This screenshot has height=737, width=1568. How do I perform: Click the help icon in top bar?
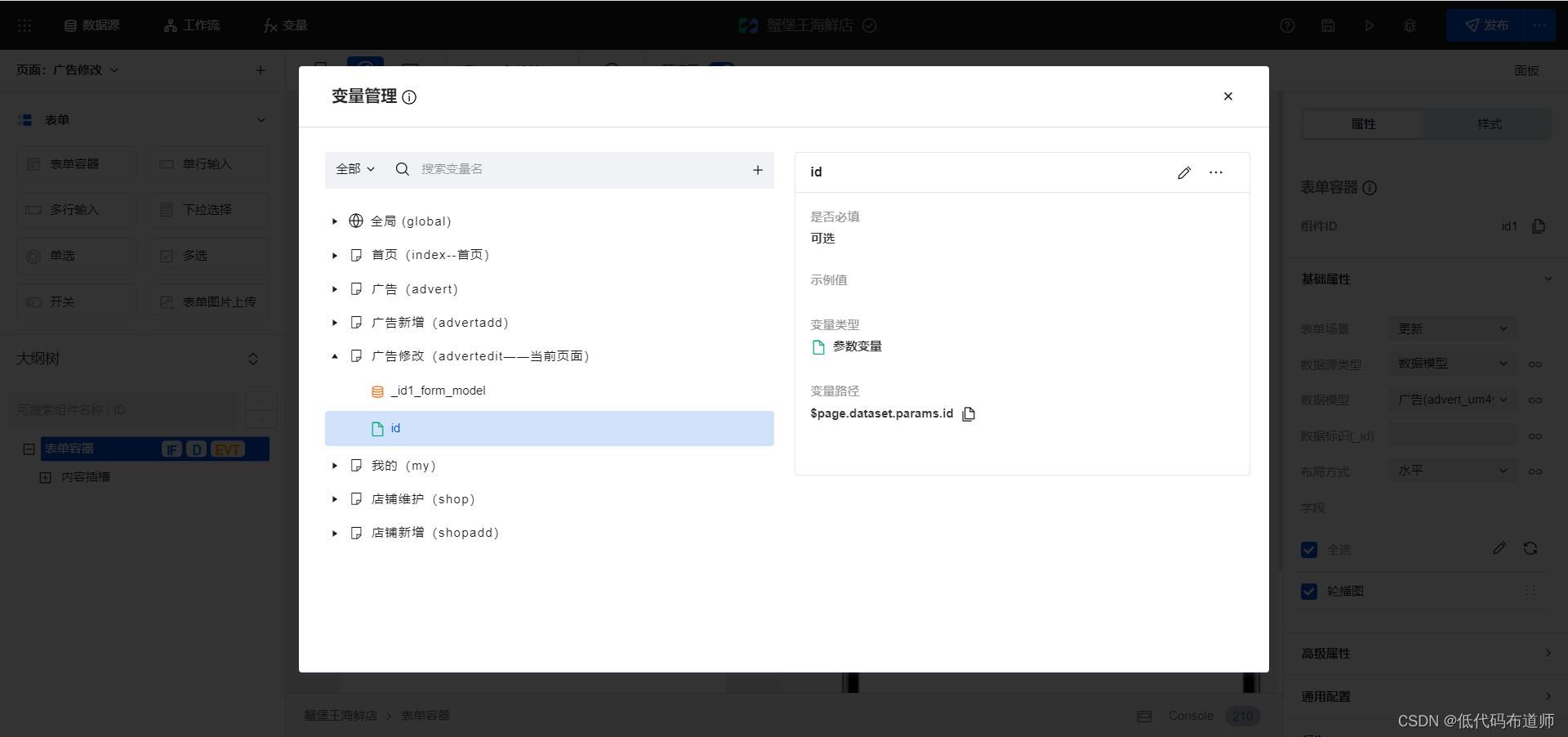point(1287,25)
